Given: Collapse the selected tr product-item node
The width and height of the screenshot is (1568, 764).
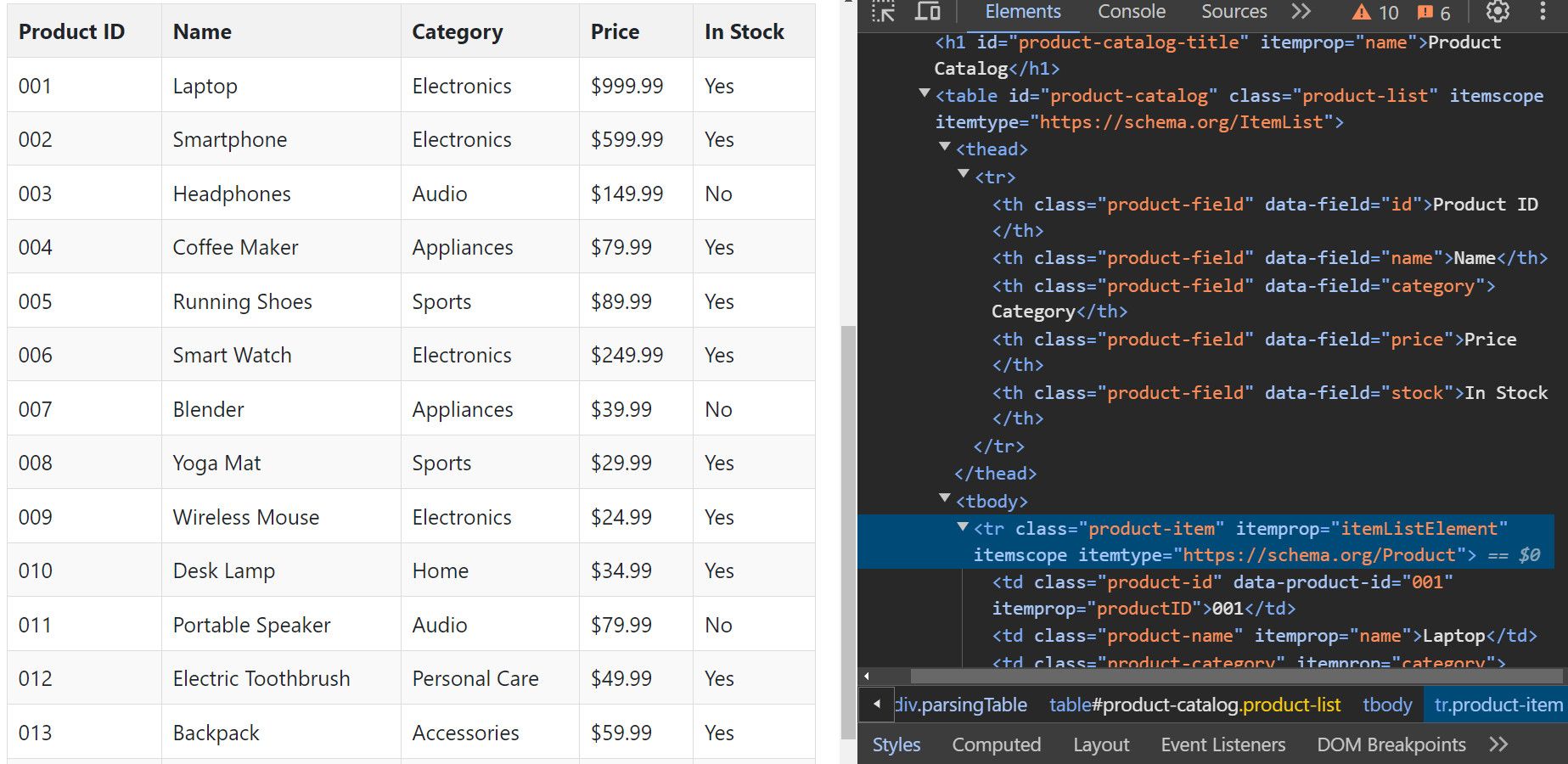Looking at the screenshot, I should [x=963, y=526].
